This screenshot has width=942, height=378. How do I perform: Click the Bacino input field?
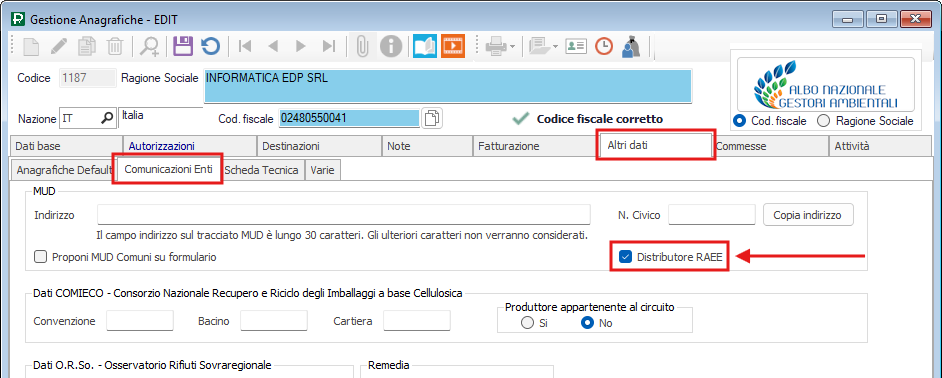point(274,320)
